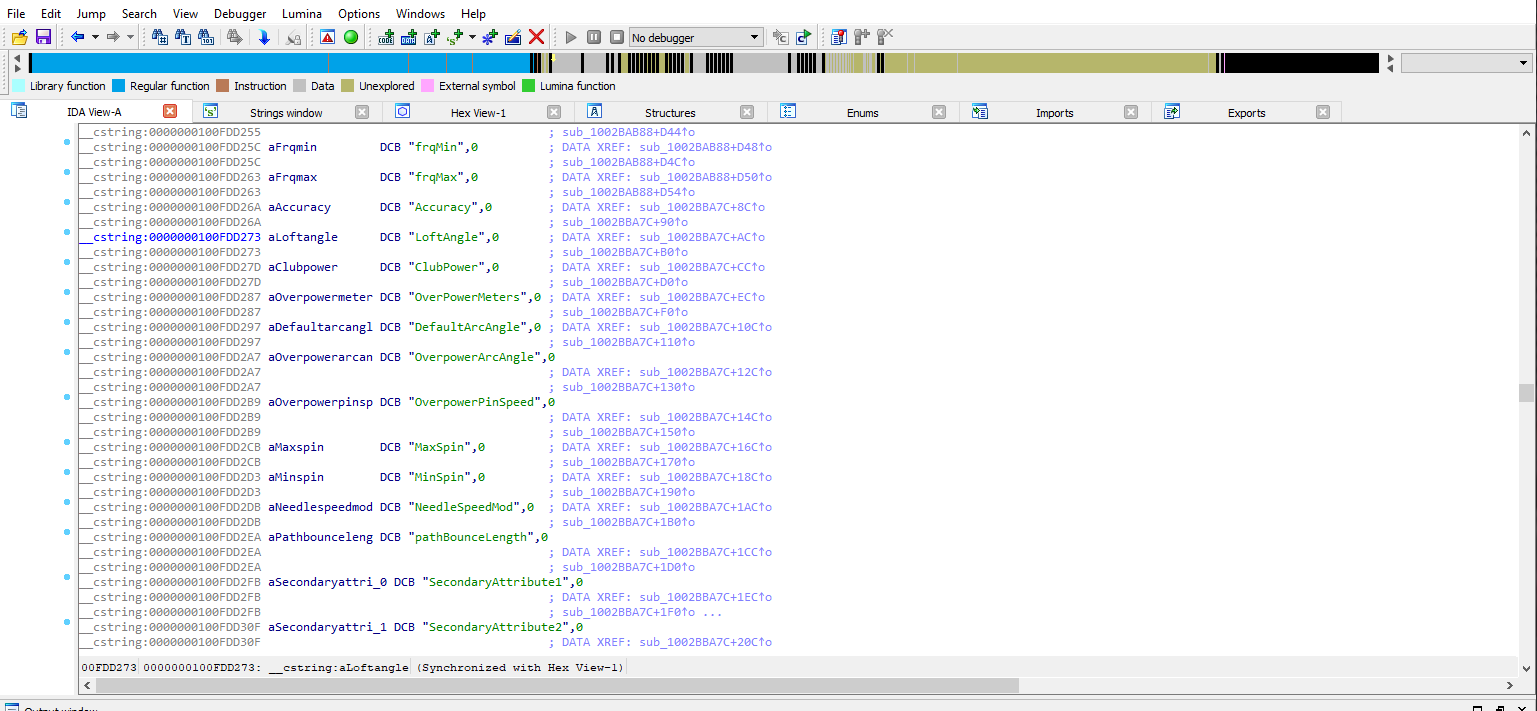Image resolution: width=1537 pixels, height=711 pixels.
Task: Click the green circle toolbar icon
Action: coord(351,37)
